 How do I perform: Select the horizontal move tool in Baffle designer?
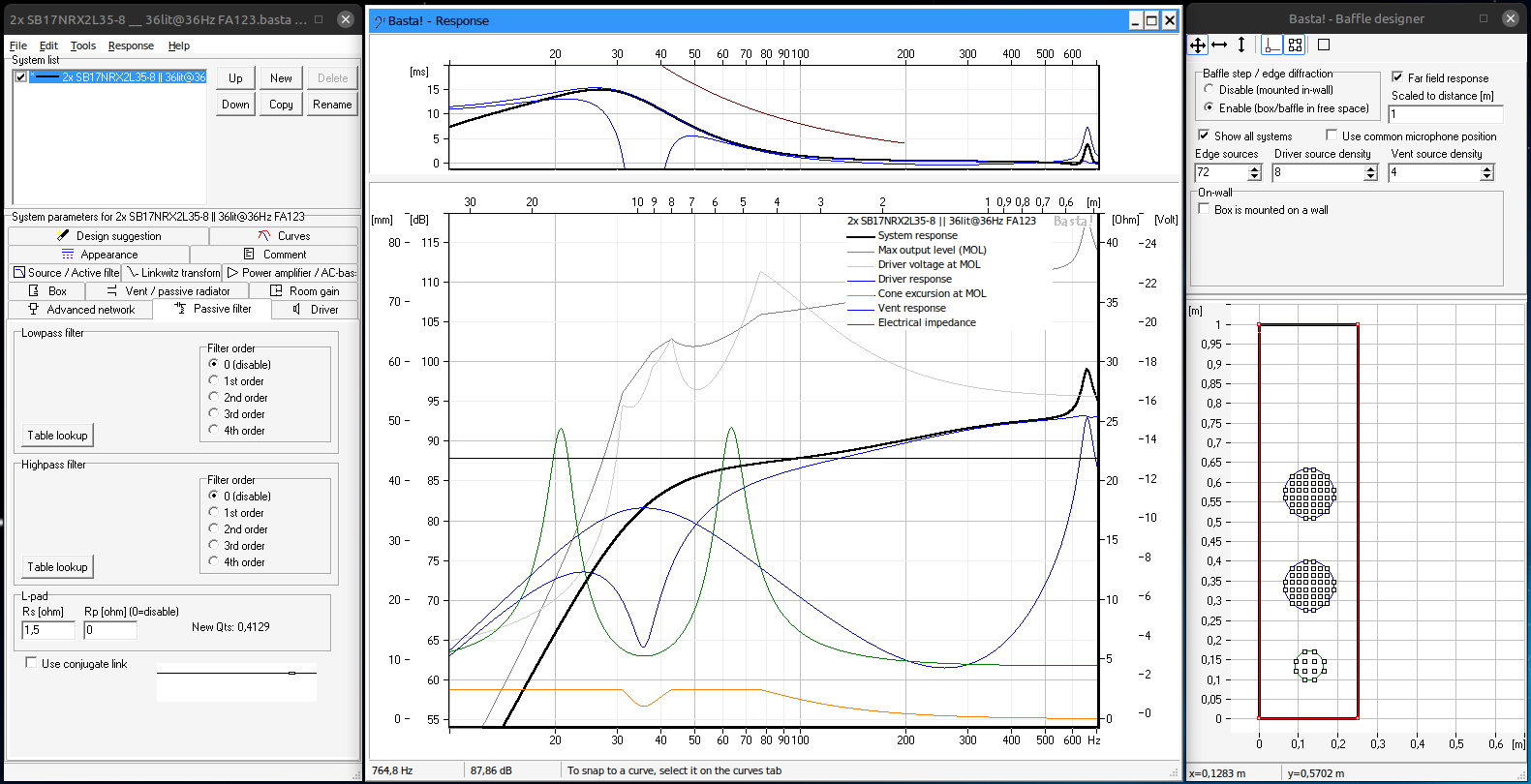pos(1219,45)
